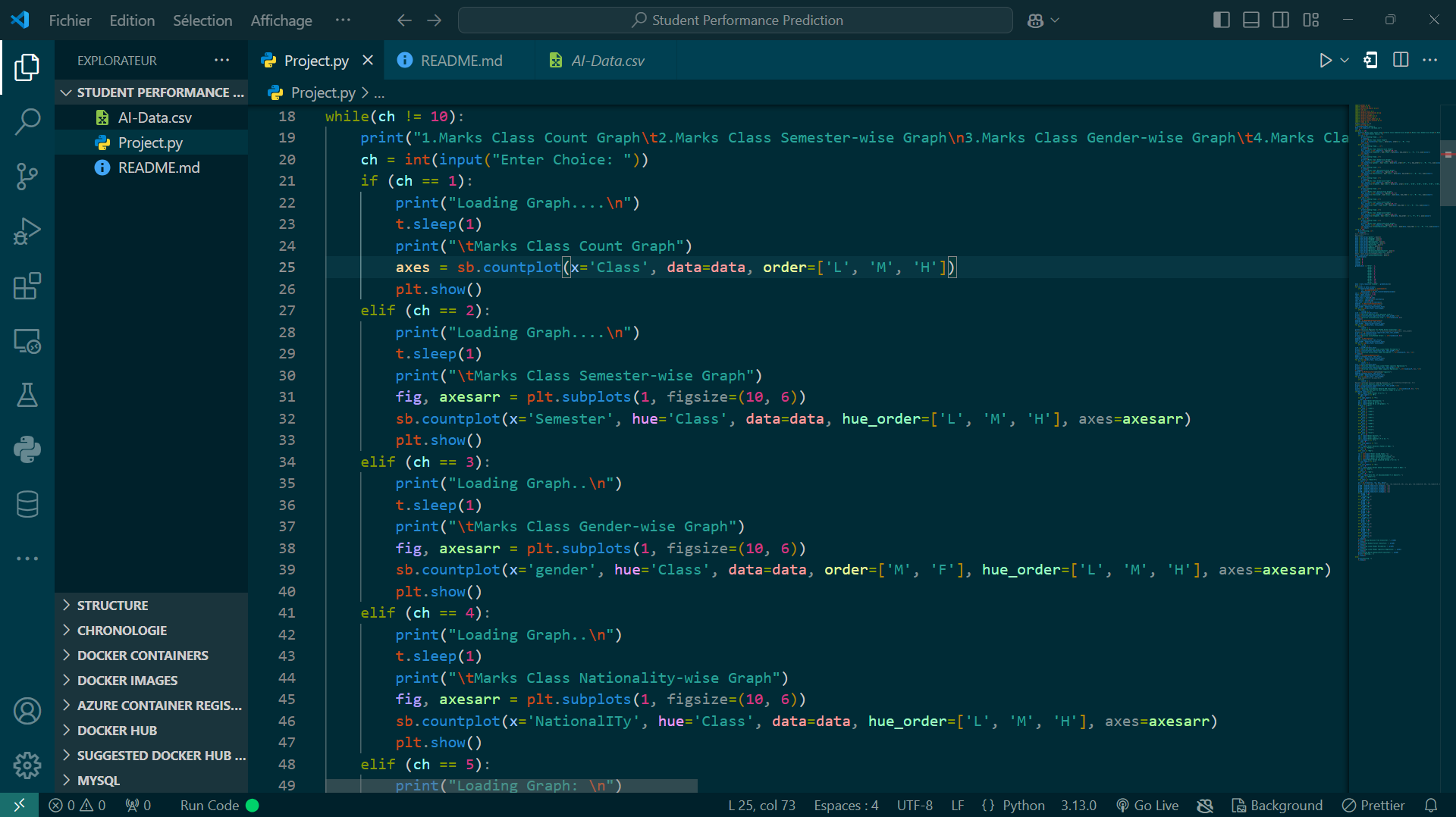Viewport: 1456px width, 817px height.
Task: Select README.md in explorer tree
Action: [152, 167]
